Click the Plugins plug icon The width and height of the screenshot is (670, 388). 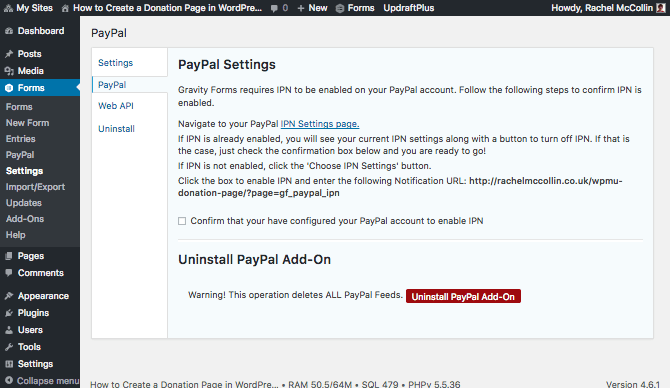(9, 313)
